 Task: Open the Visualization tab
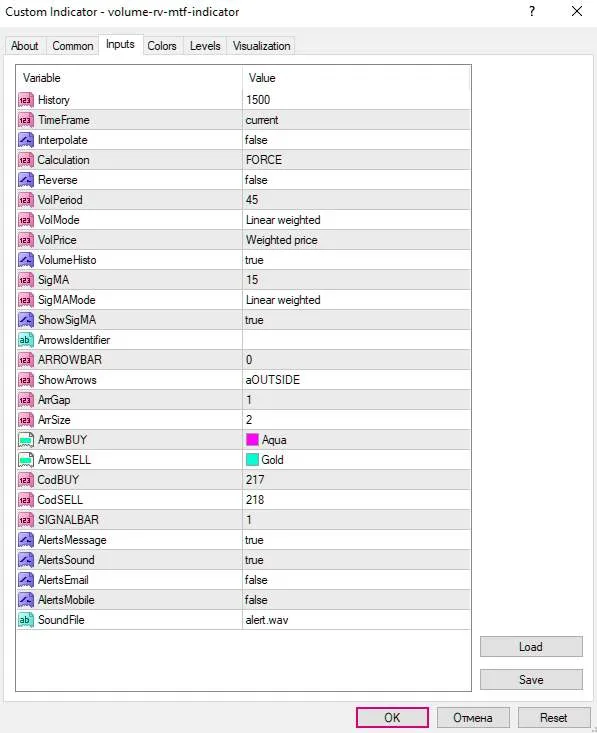point(261,46)
